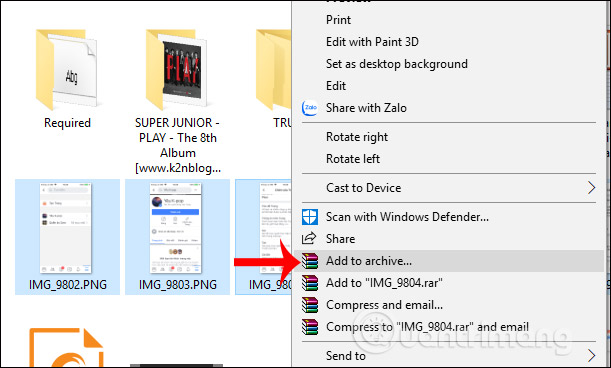The height and width of the screenshot is (368, 611).
Task: Click the Zalo icon in context menu
Action: 310,108
